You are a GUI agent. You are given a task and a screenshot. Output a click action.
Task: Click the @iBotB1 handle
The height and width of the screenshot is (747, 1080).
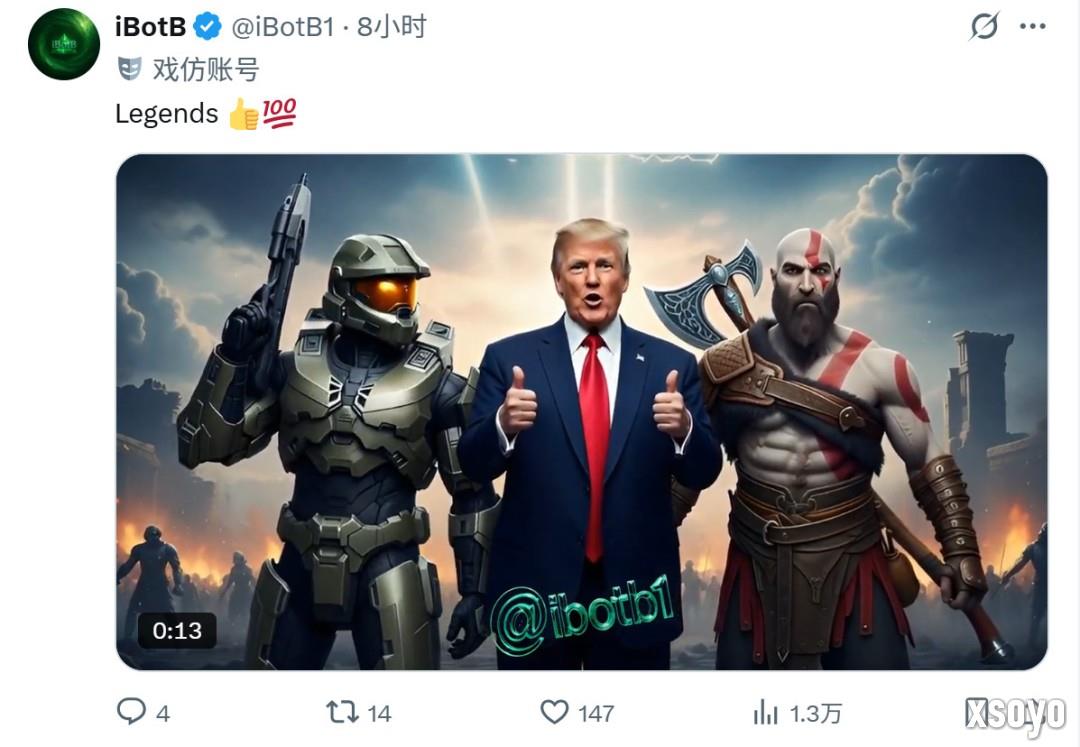(x=282, y=27)
